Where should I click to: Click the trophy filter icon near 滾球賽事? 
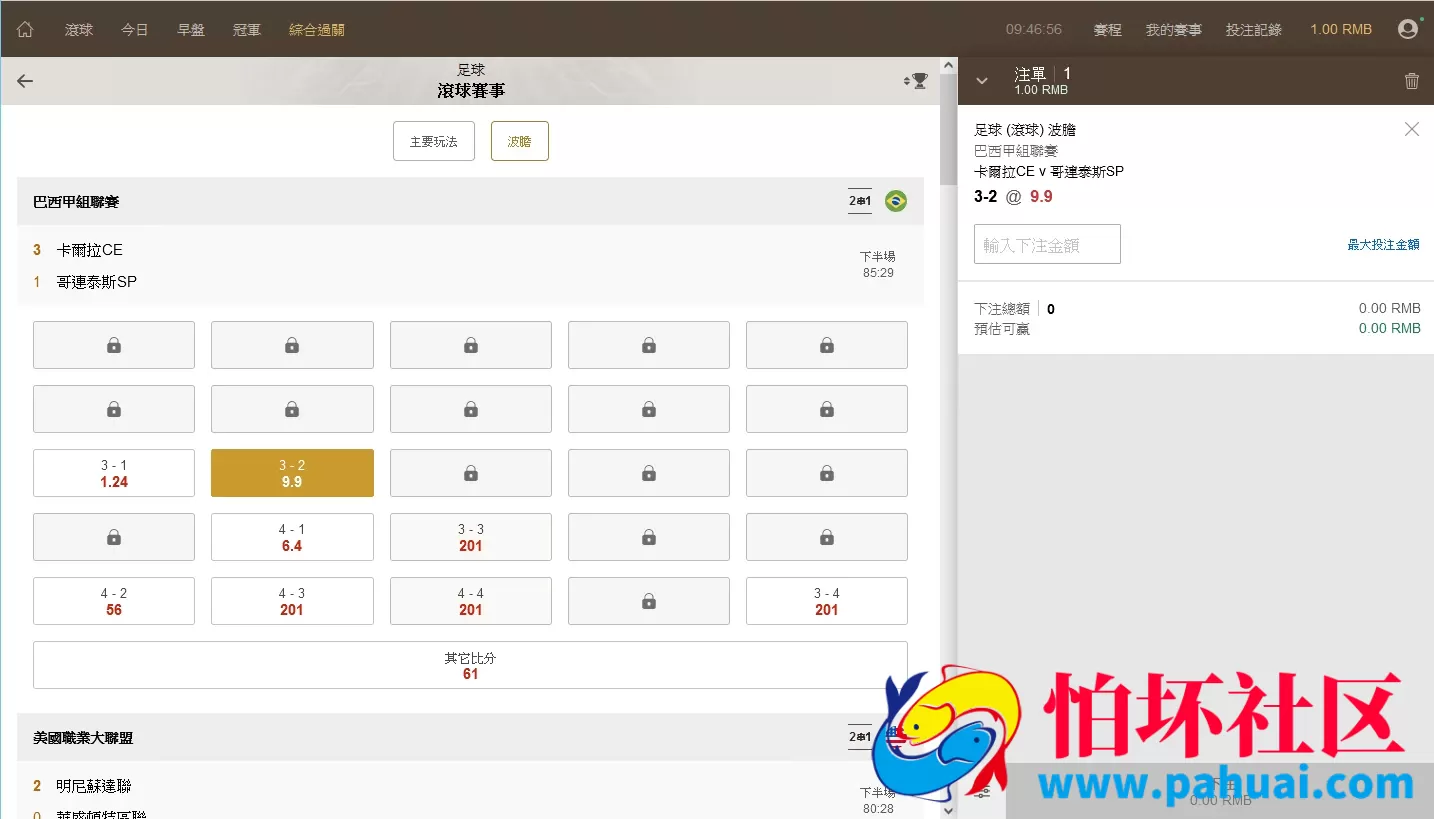click(920, 81)
